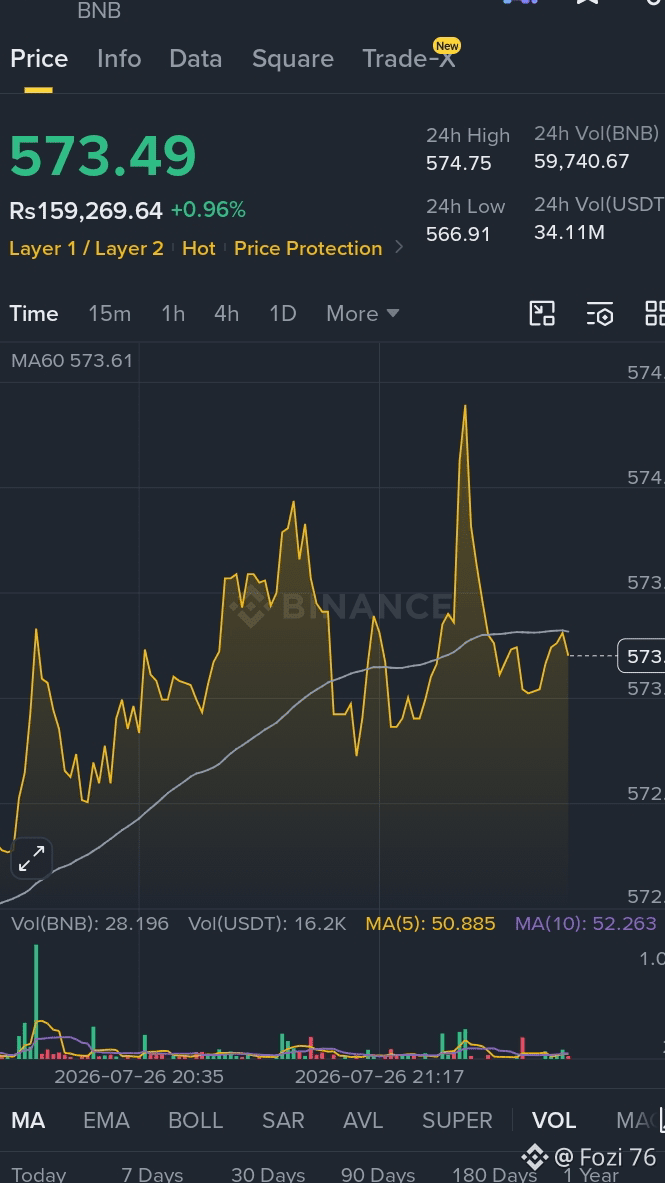665x1183 pixels.
Task: Switch chart interval to 4h
Action: pos(226,314)
